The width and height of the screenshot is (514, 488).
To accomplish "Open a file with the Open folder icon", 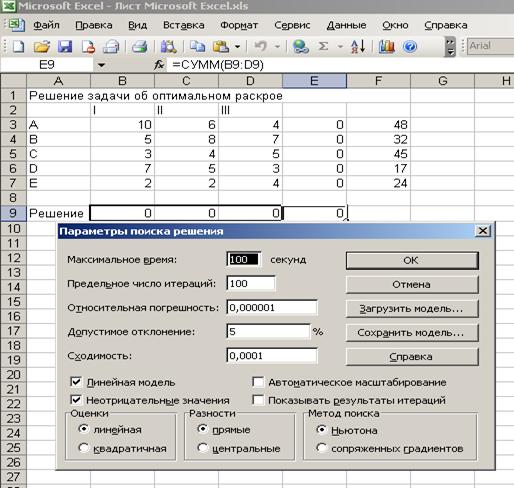I will 42,46.
